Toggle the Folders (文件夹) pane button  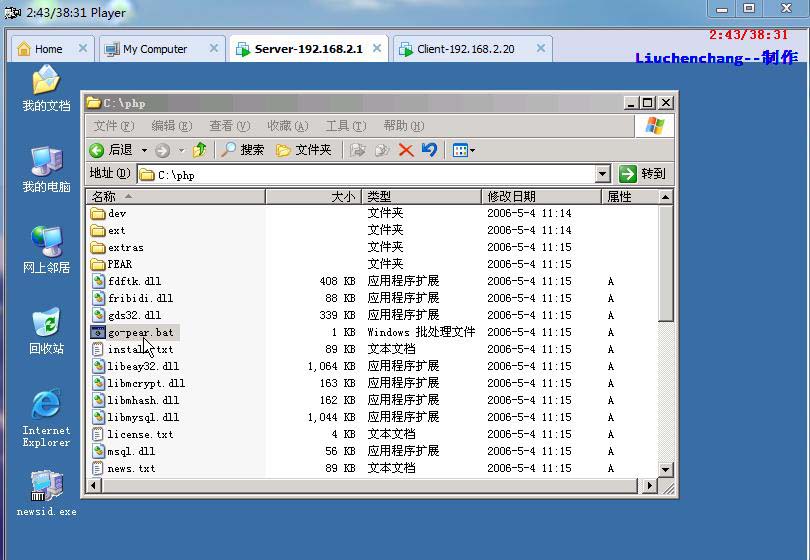(304, 150)
